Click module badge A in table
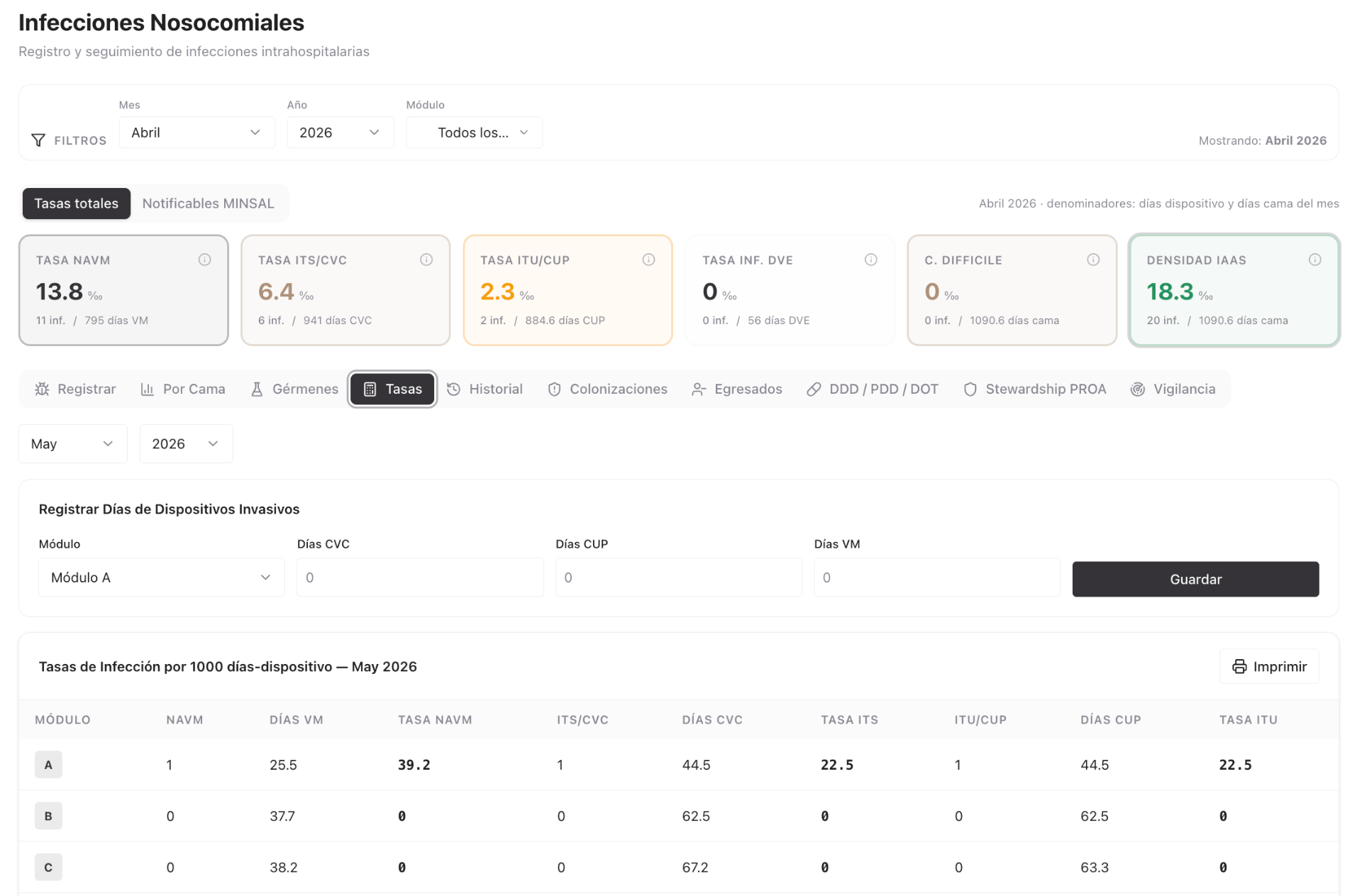 pos(48,765)
